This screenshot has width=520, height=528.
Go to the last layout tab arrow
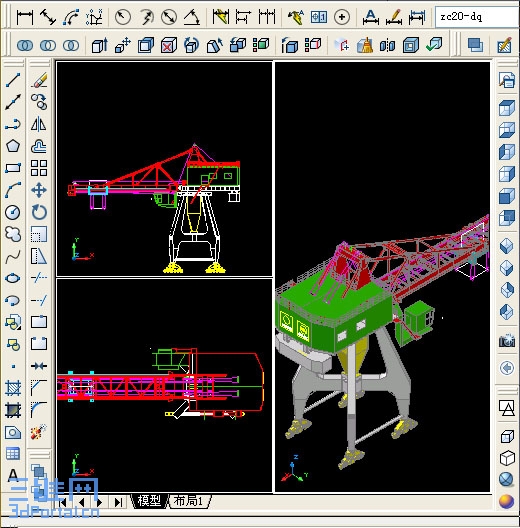tap(118, 502)
